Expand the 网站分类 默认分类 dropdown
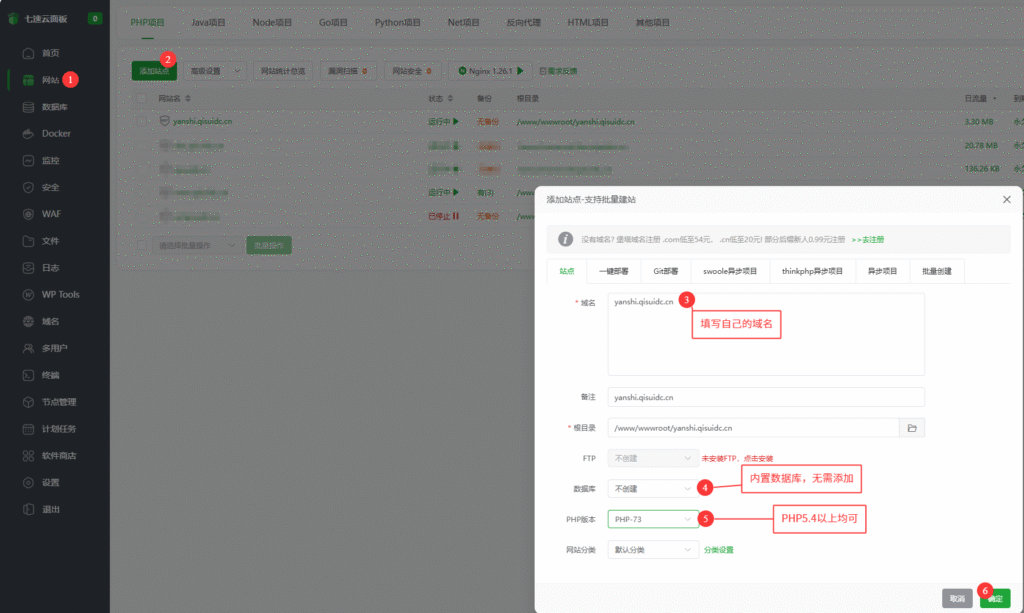The height and width of the screenshot is (613, 1024). point(652,549)
